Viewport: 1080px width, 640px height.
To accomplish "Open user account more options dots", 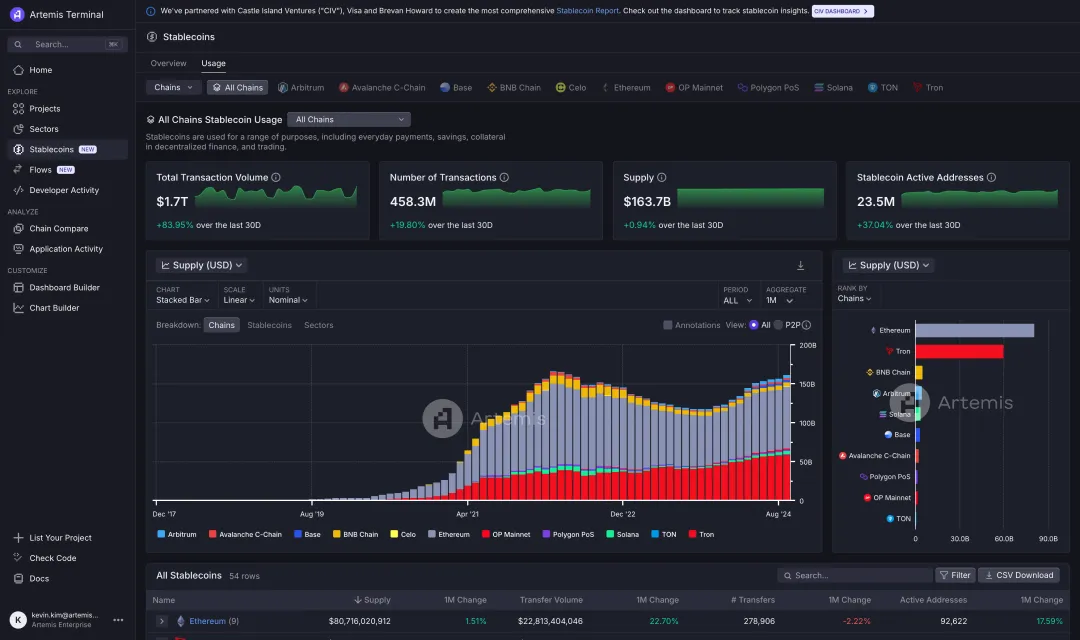I will coord(118,620).
